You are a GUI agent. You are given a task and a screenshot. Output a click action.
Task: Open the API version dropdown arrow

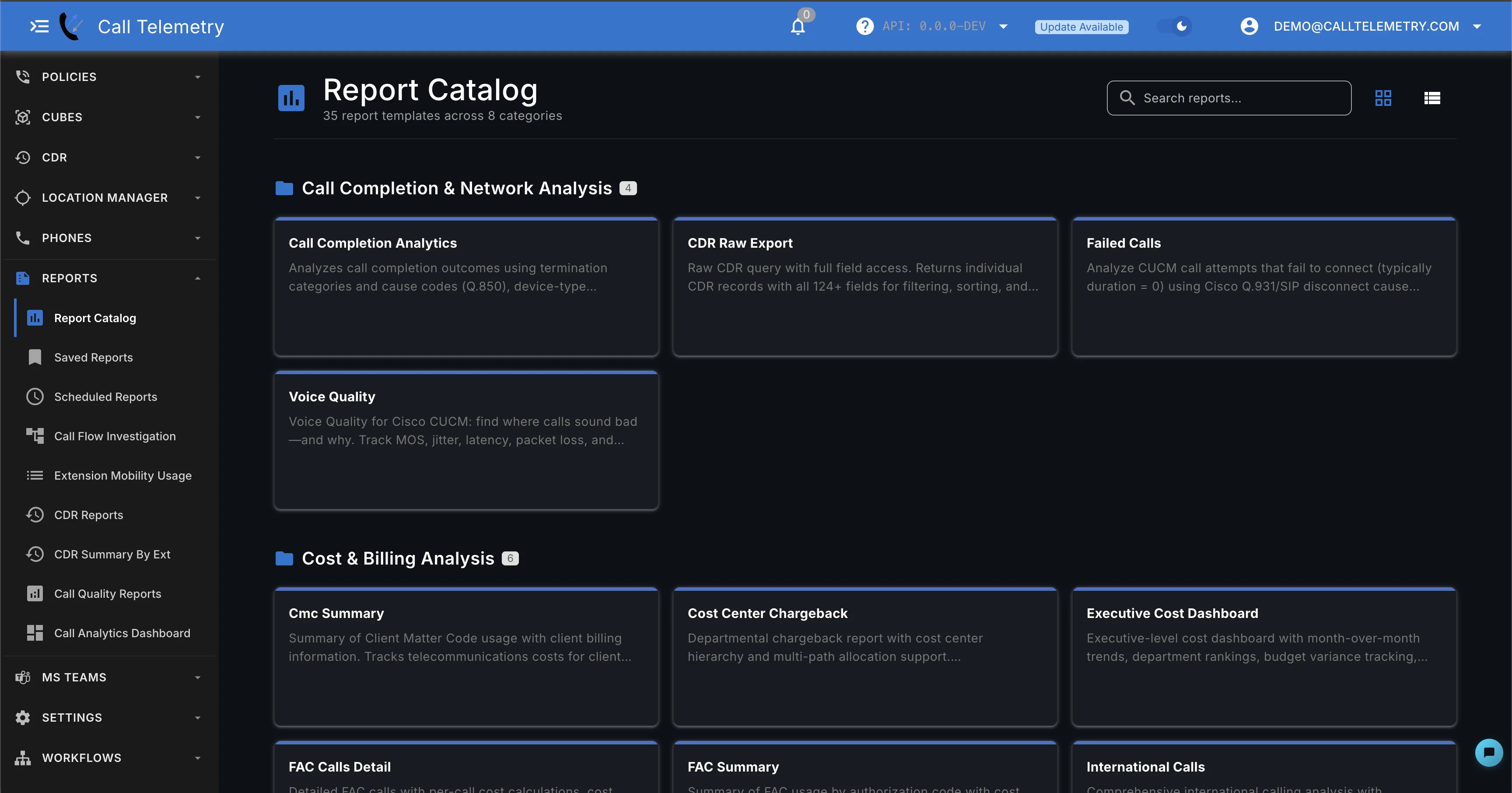[1003, 26]
